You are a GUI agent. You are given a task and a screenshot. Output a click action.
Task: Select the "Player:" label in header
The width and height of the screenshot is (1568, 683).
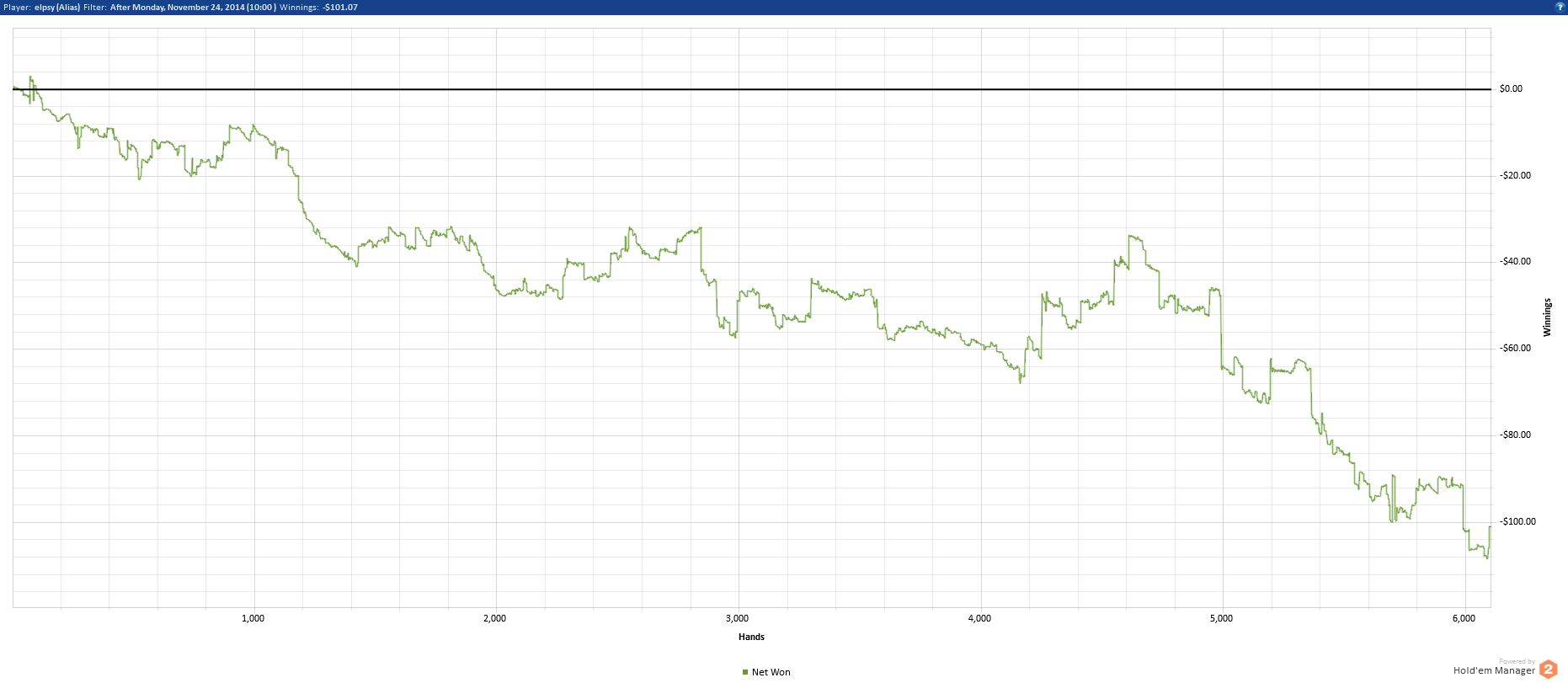18,7
